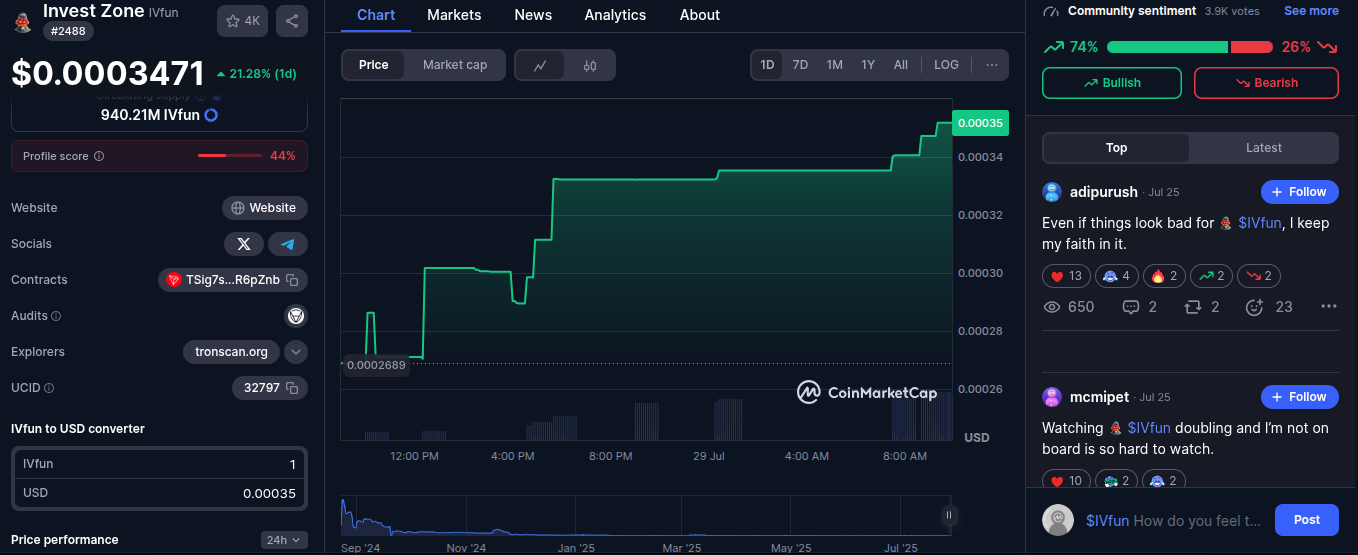Open the Analytics tab
Viewport: 1358px width, 555px height.
click(x=615, y=15)
